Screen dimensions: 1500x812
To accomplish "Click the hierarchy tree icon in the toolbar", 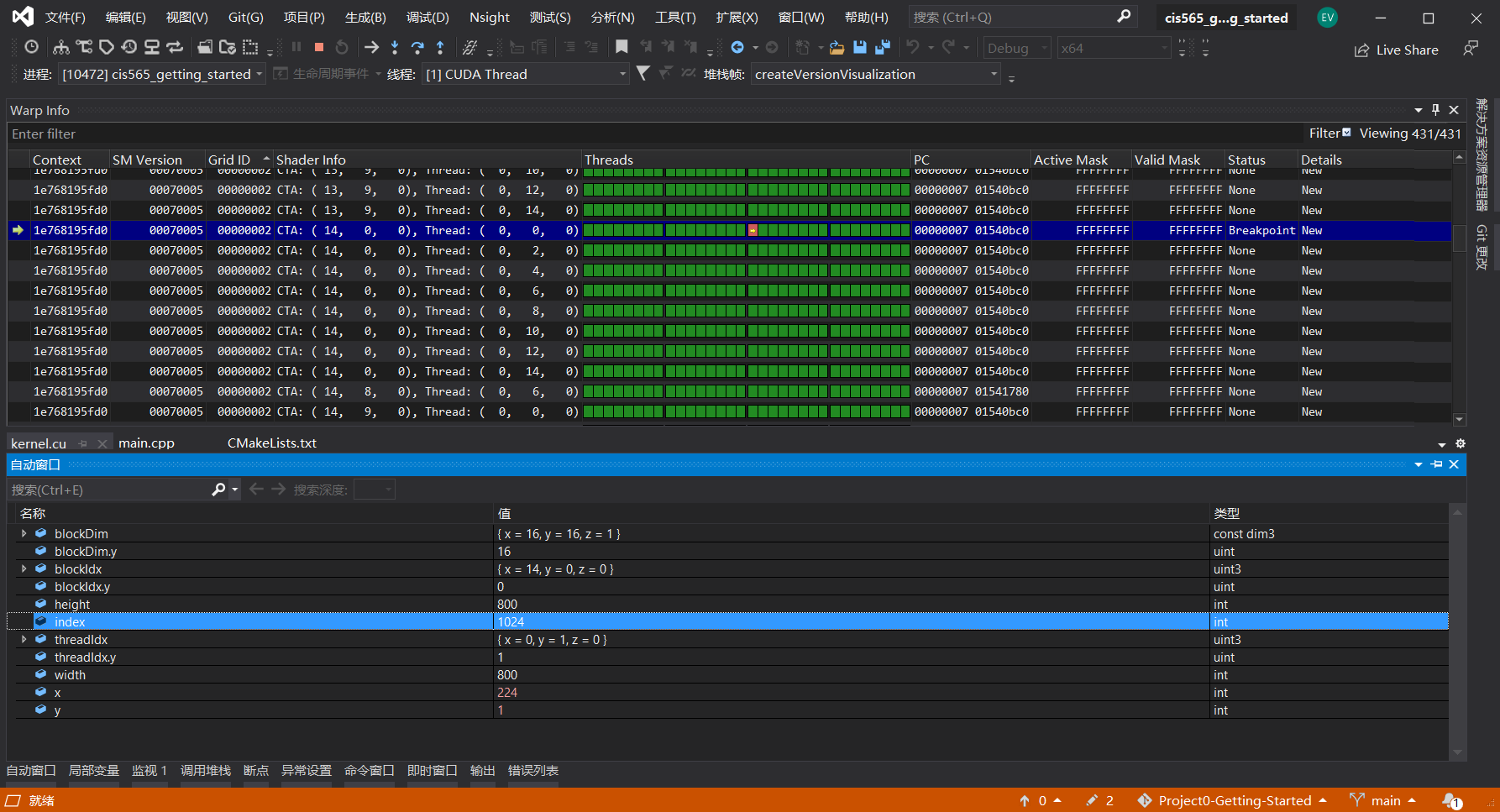I will tap(61, 48).
